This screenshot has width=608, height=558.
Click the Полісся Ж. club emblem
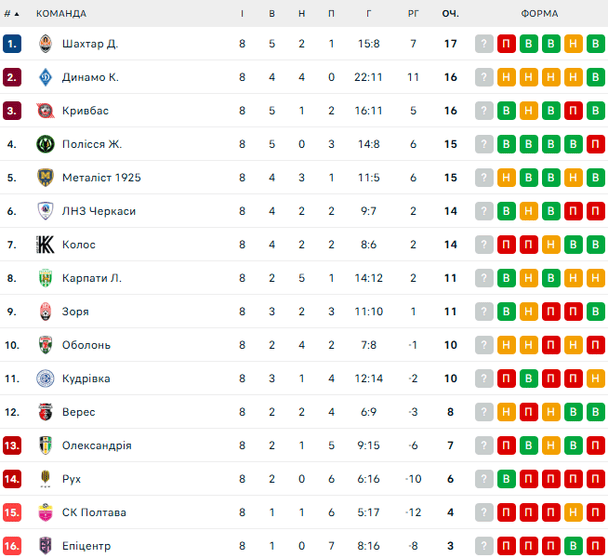click(45, 144)
